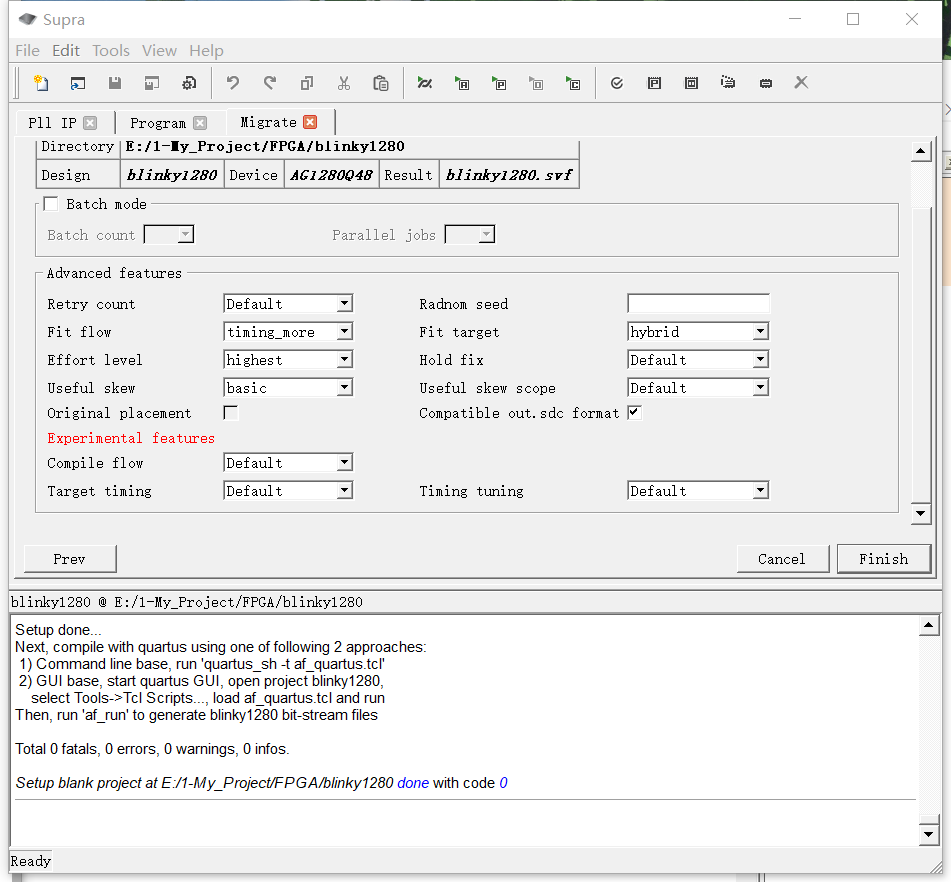Open the Tools menu
The image size is (951, 882).
[111, 50]
